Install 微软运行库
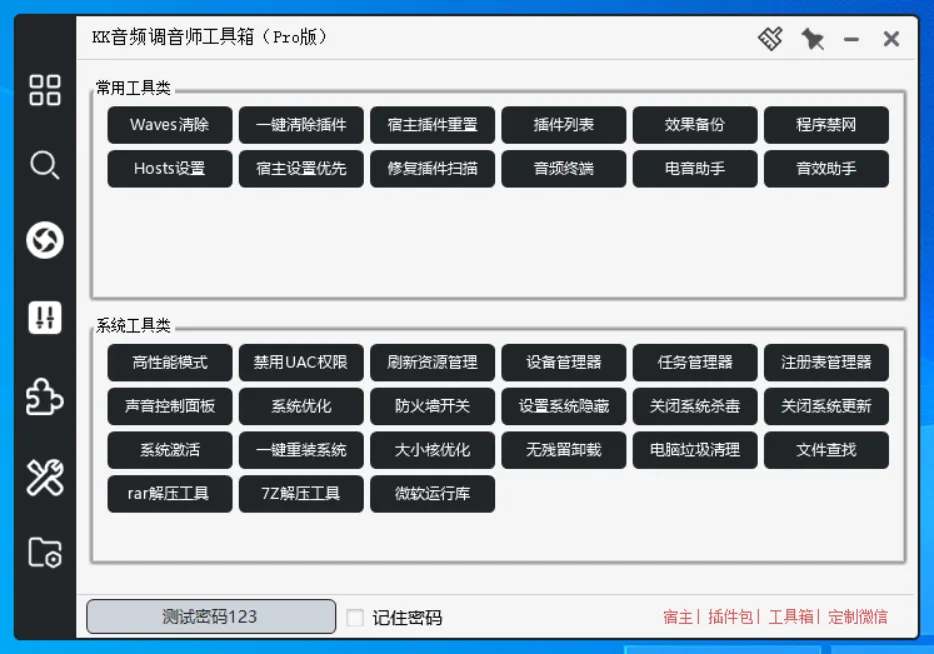Screen dimensions: 934x654 (432, 494)
